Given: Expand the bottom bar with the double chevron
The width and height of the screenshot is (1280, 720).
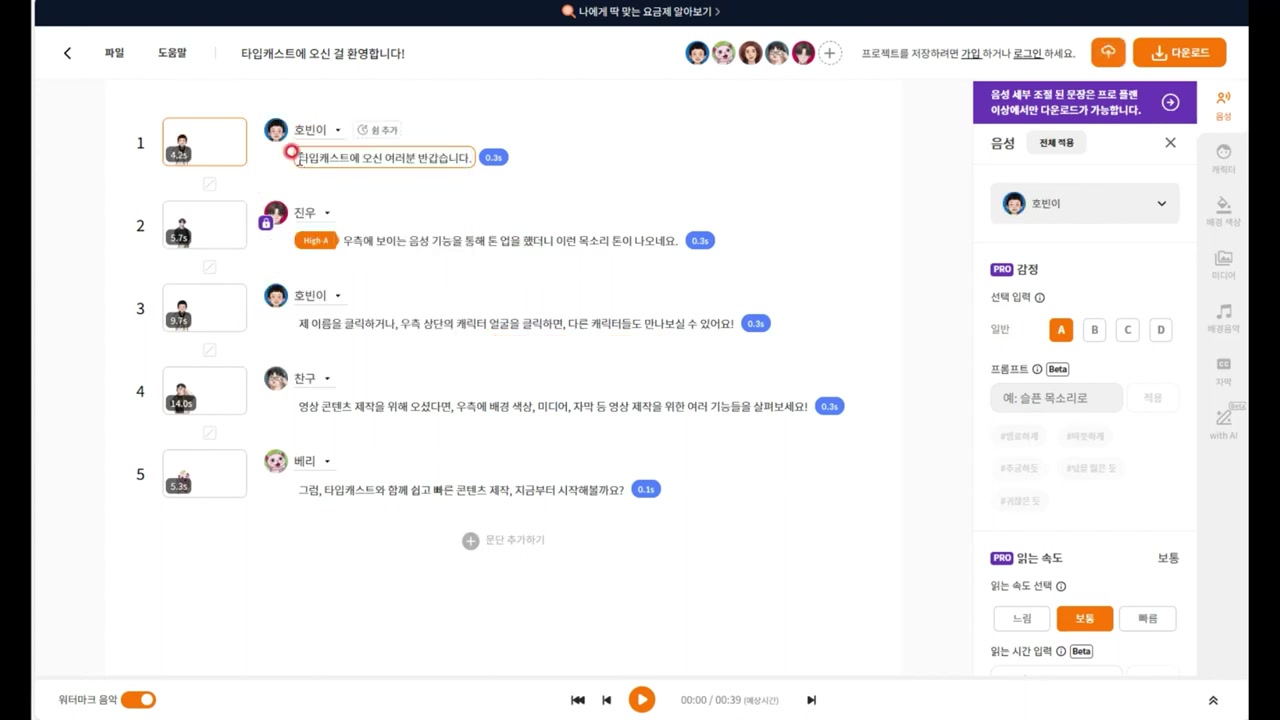Looking at the screenshot, I should click(x=1213, y=701).
